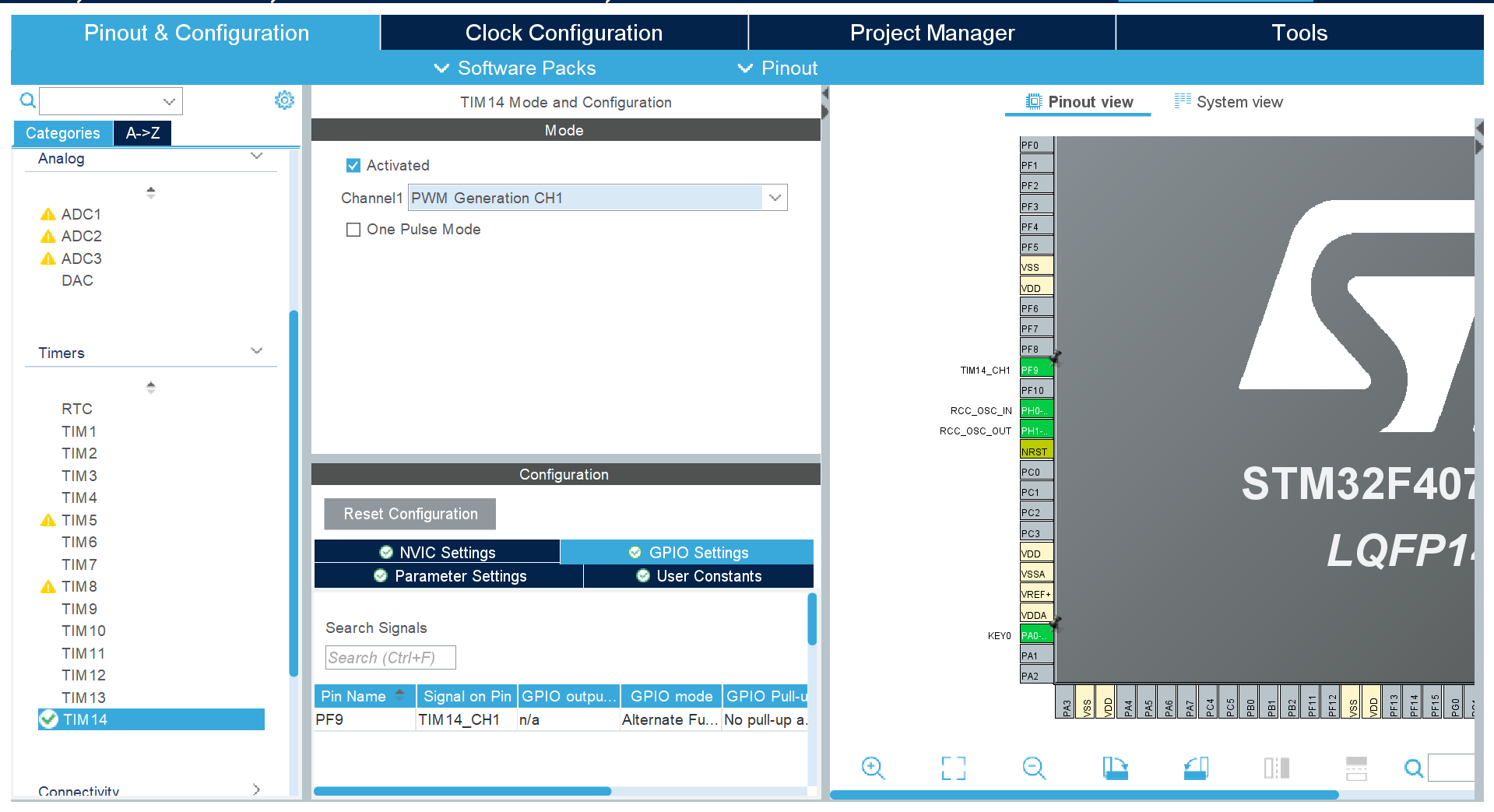1494x812 pixels.
Task: Click the ADC1 warning icon
Action: coord(48,214)
